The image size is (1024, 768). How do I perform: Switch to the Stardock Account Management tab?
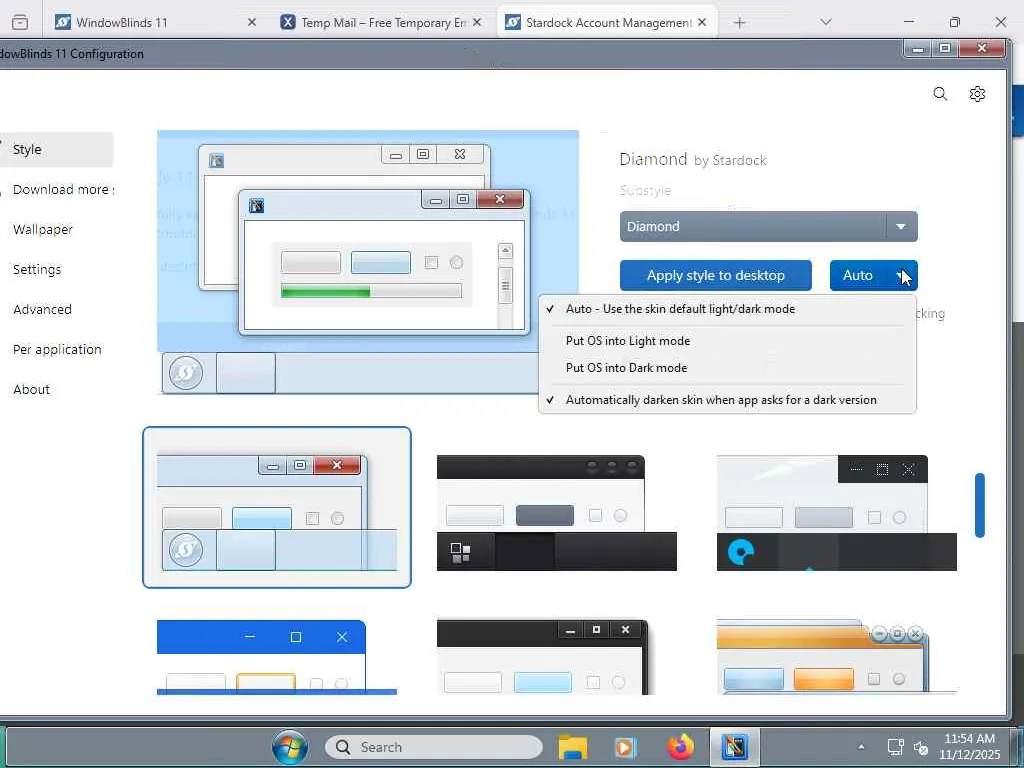click(x=607, y=23)
